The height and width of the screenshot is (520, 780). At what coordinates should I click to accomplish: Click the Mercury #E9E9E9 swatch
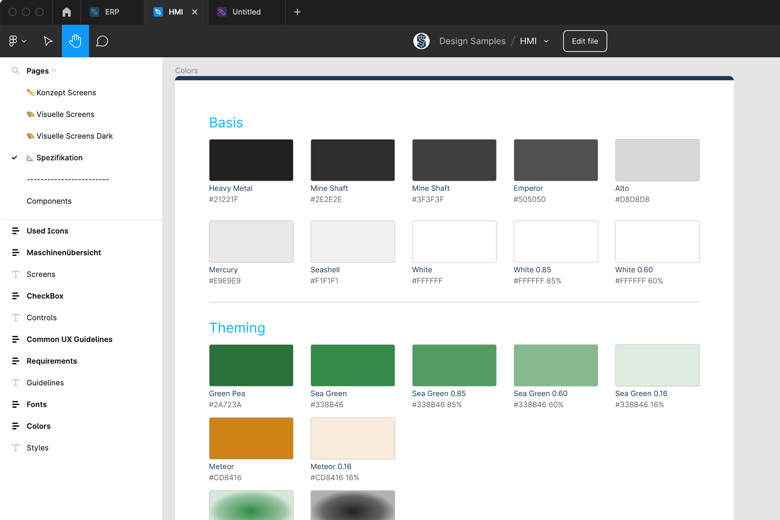pos(251,241)
